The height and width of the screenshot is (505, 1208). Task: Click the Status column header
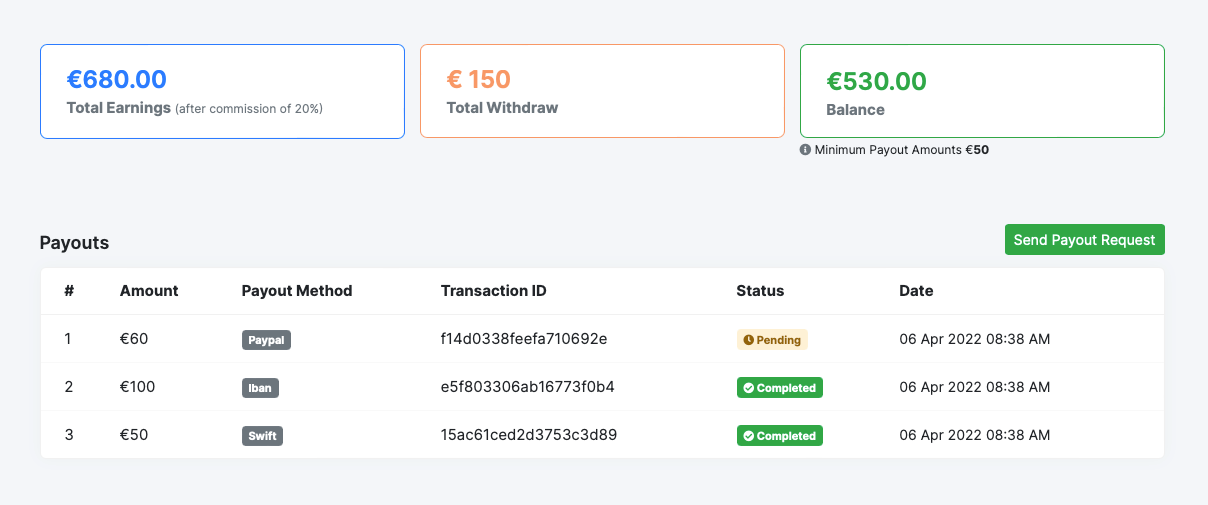click(760, 291)
